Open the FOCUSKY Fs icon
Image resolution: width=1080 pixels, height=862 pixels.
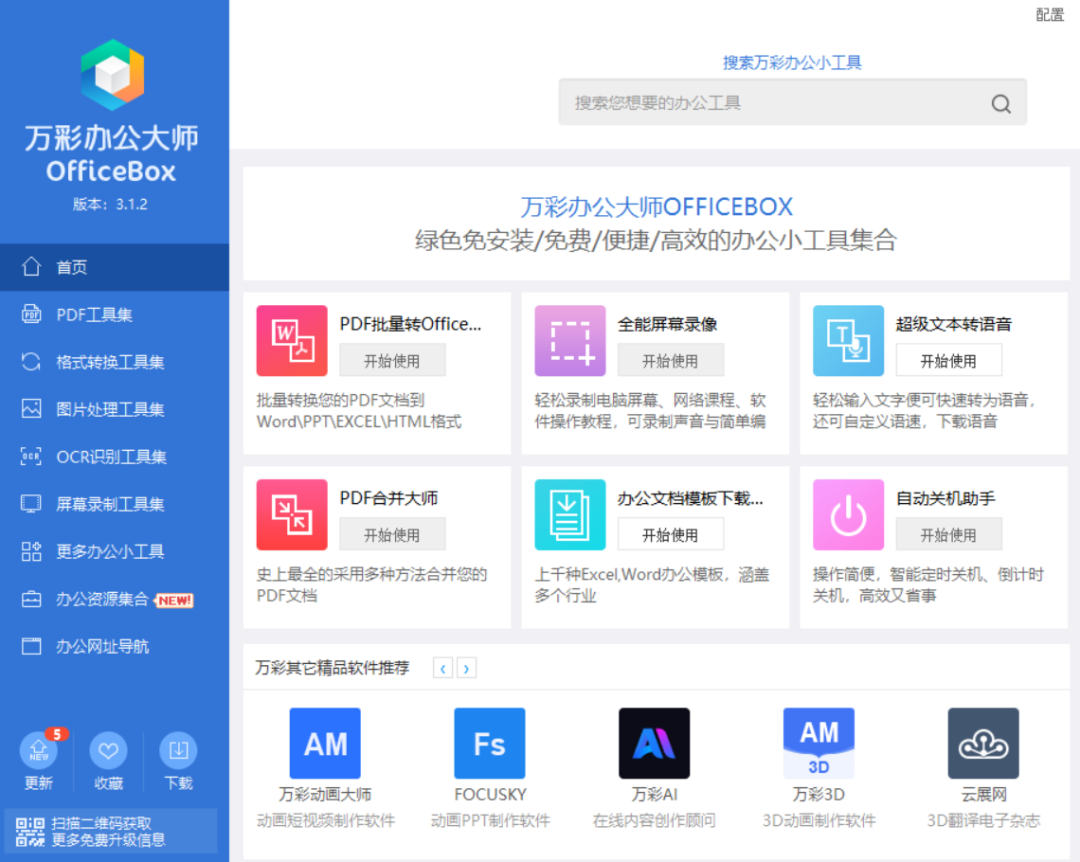point(490,743)
